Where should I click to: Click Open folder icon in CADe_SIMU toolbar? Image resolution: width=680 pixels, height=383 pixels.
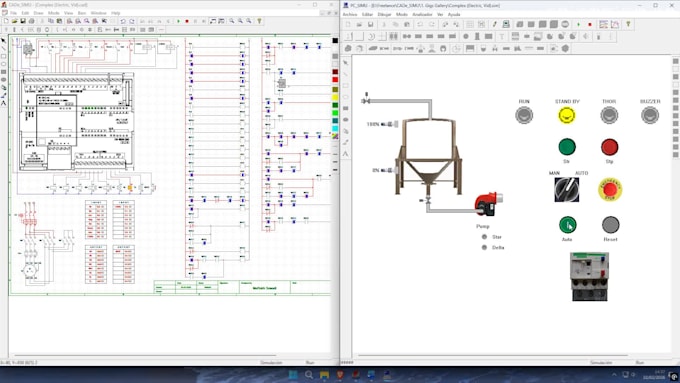[x=14, y=21]
